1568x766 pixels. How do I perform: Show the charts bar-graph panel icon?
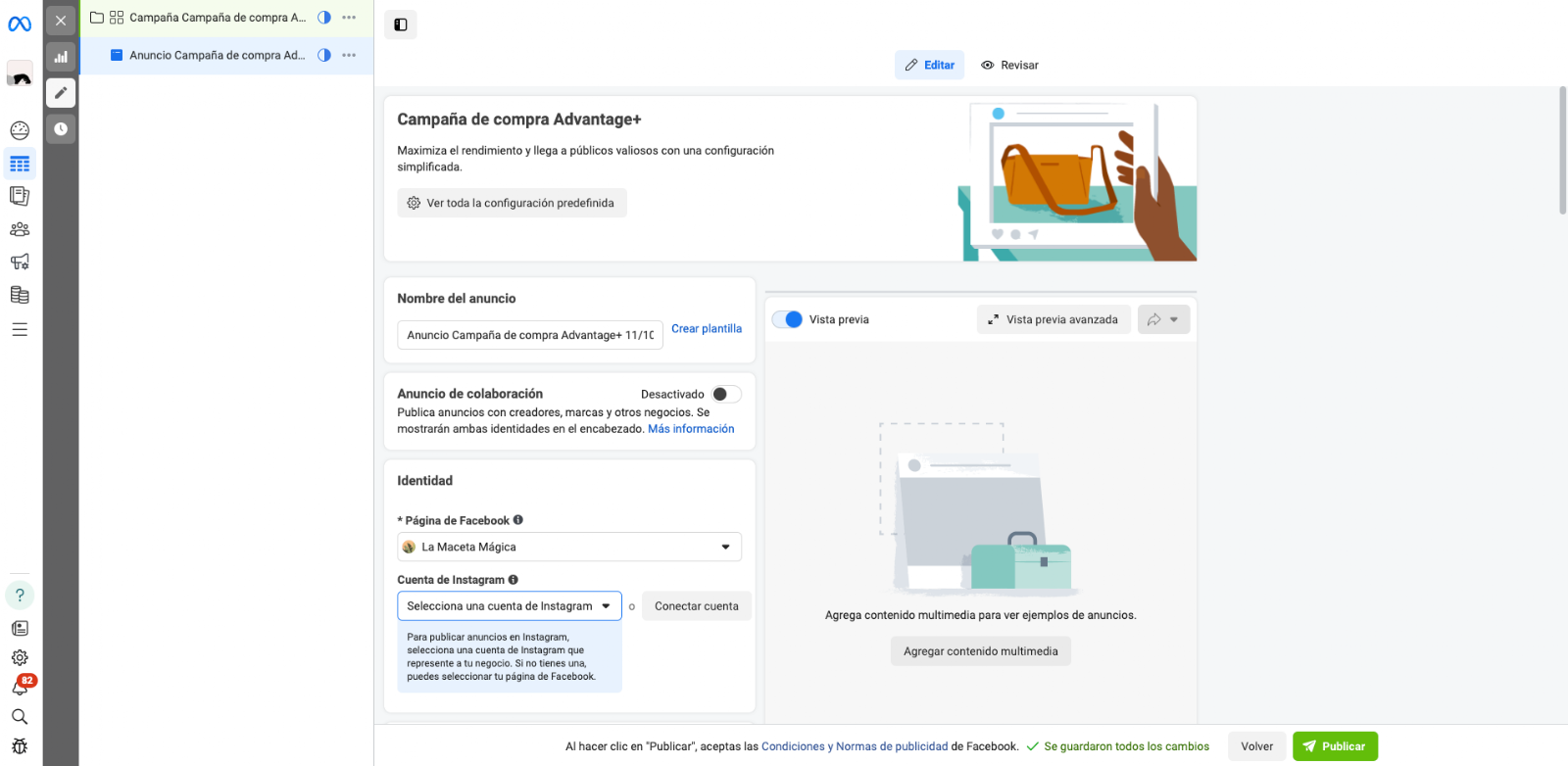(61, 57)
